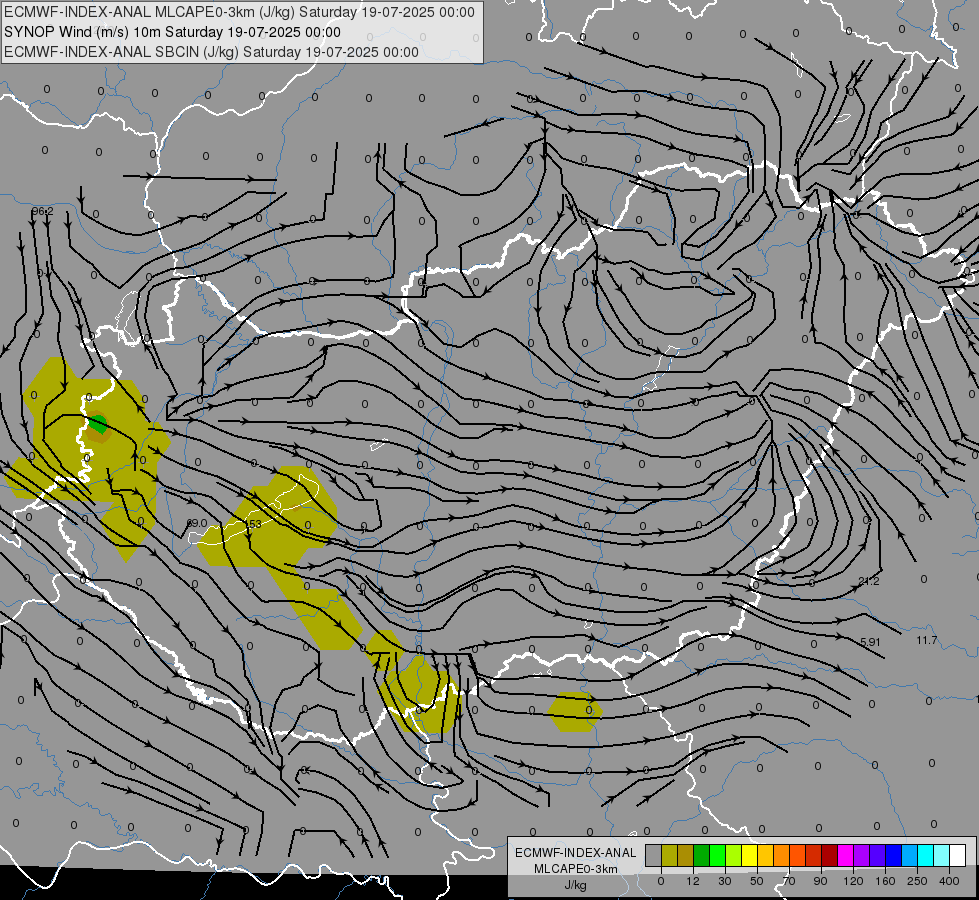The height and width of the screenshot is (900, 979).
Task: Click the MLCAPE0-3km title line in header
Action: (x=239, y=12)
